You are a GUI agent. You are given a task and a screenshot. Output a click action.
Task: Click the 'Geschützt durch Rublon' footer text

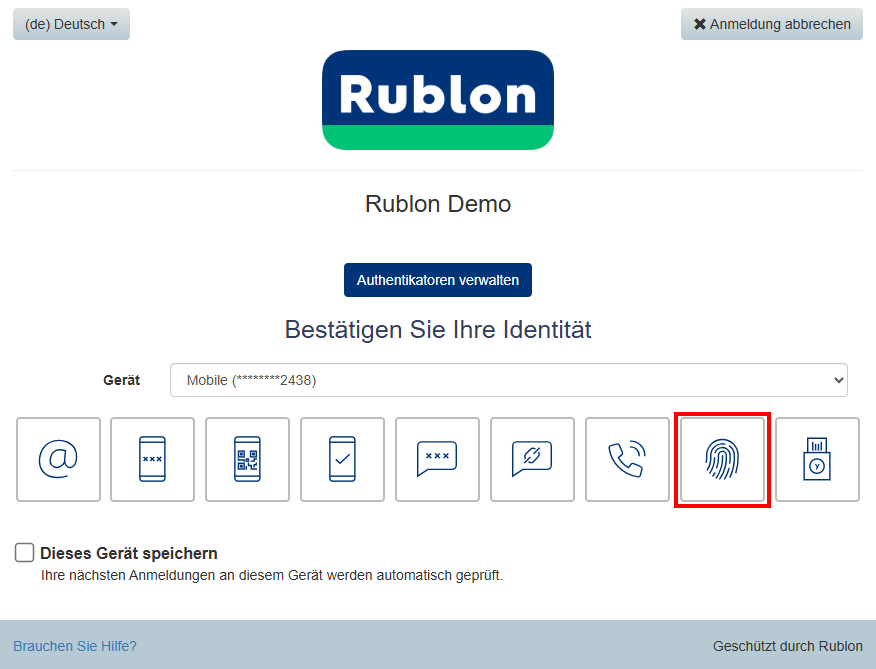pyautogui.click(x=787, y=646)
